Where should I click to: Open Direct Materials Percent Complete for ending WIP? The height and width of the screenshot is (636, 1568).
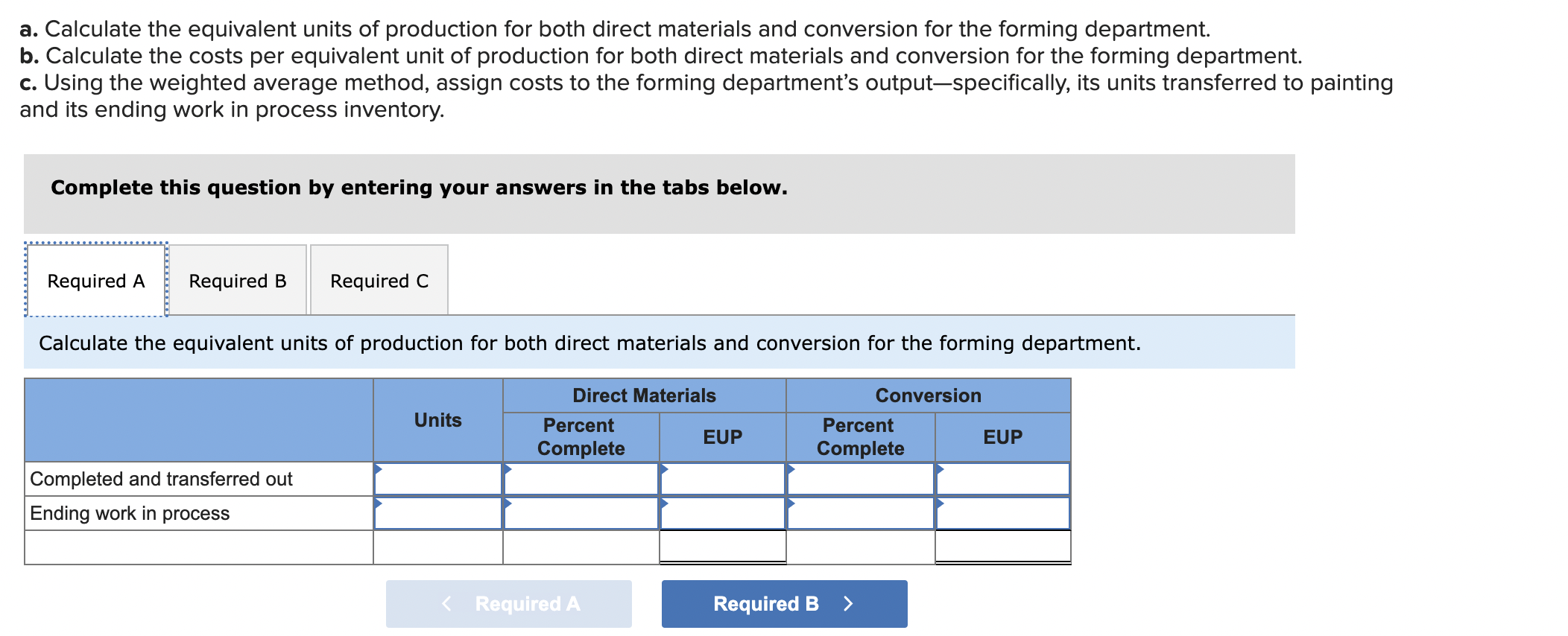click(581, 513)
